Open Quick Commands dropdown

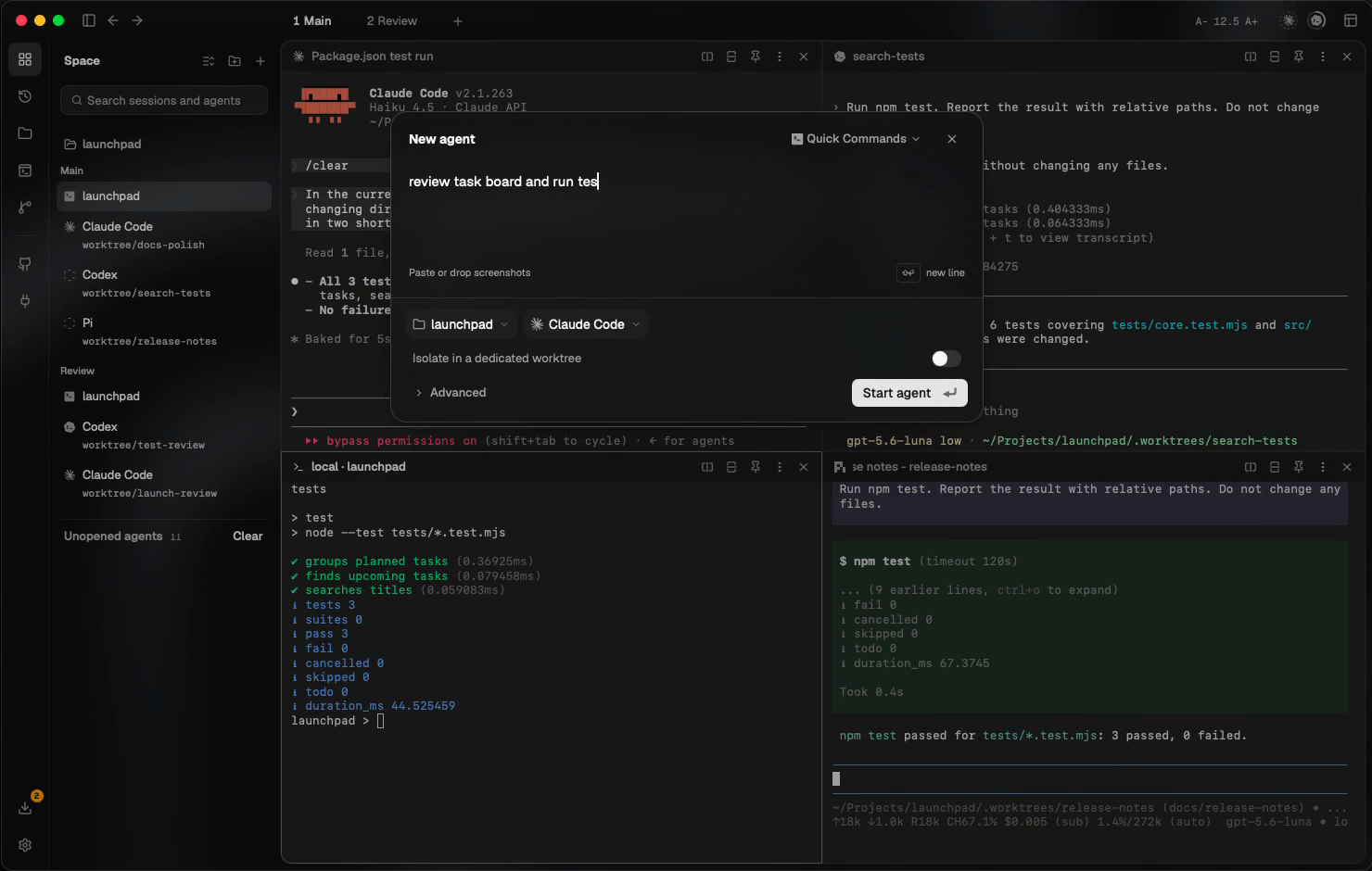coord(856,139)
